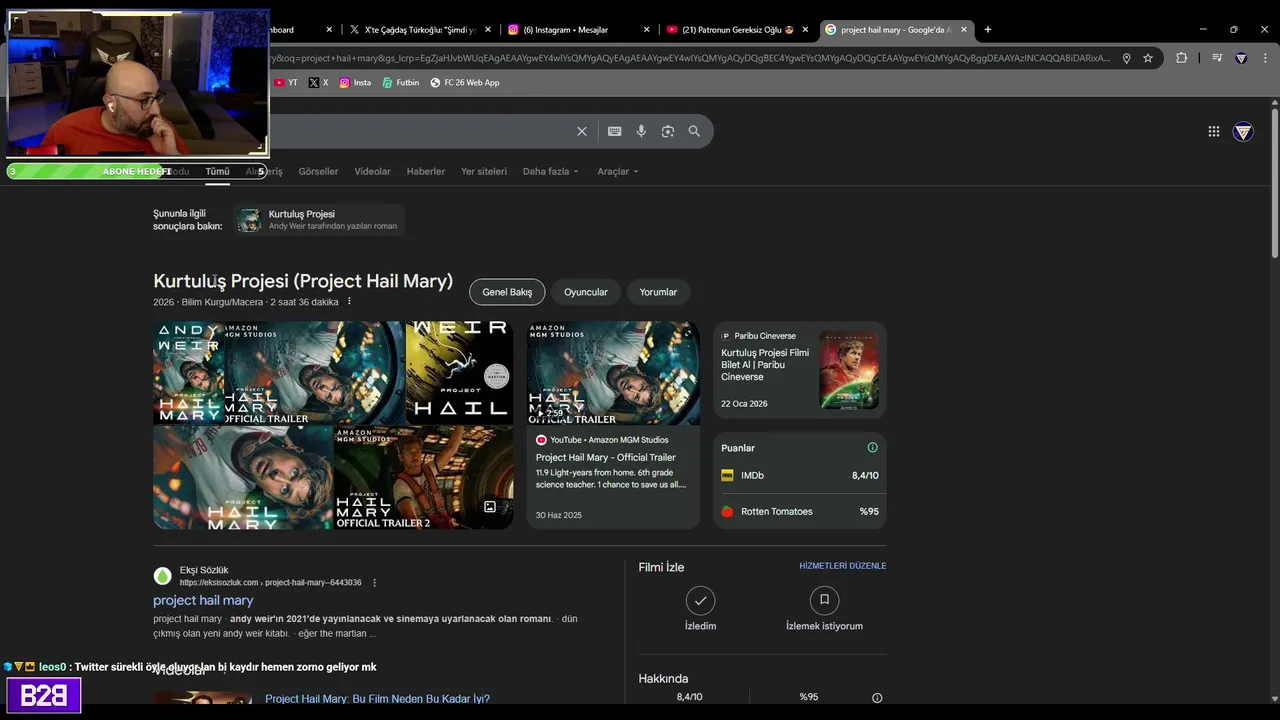Click the browser address bar URL
This screenshot has width=1280, height=720.
click(690, 58)
